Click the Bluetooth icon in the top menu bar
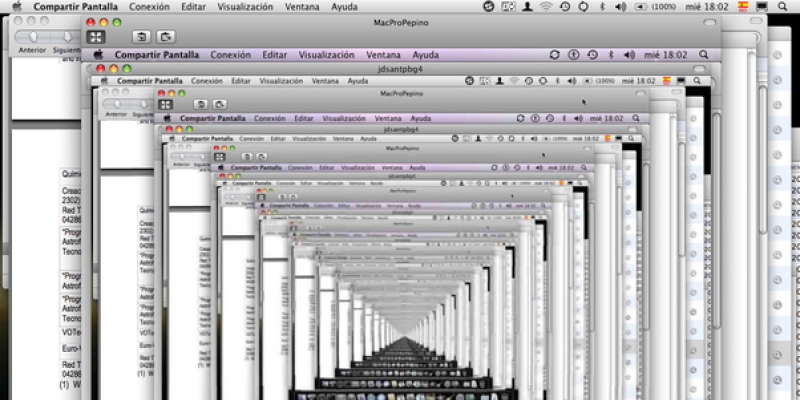800x400 pixels. (602, 7)
